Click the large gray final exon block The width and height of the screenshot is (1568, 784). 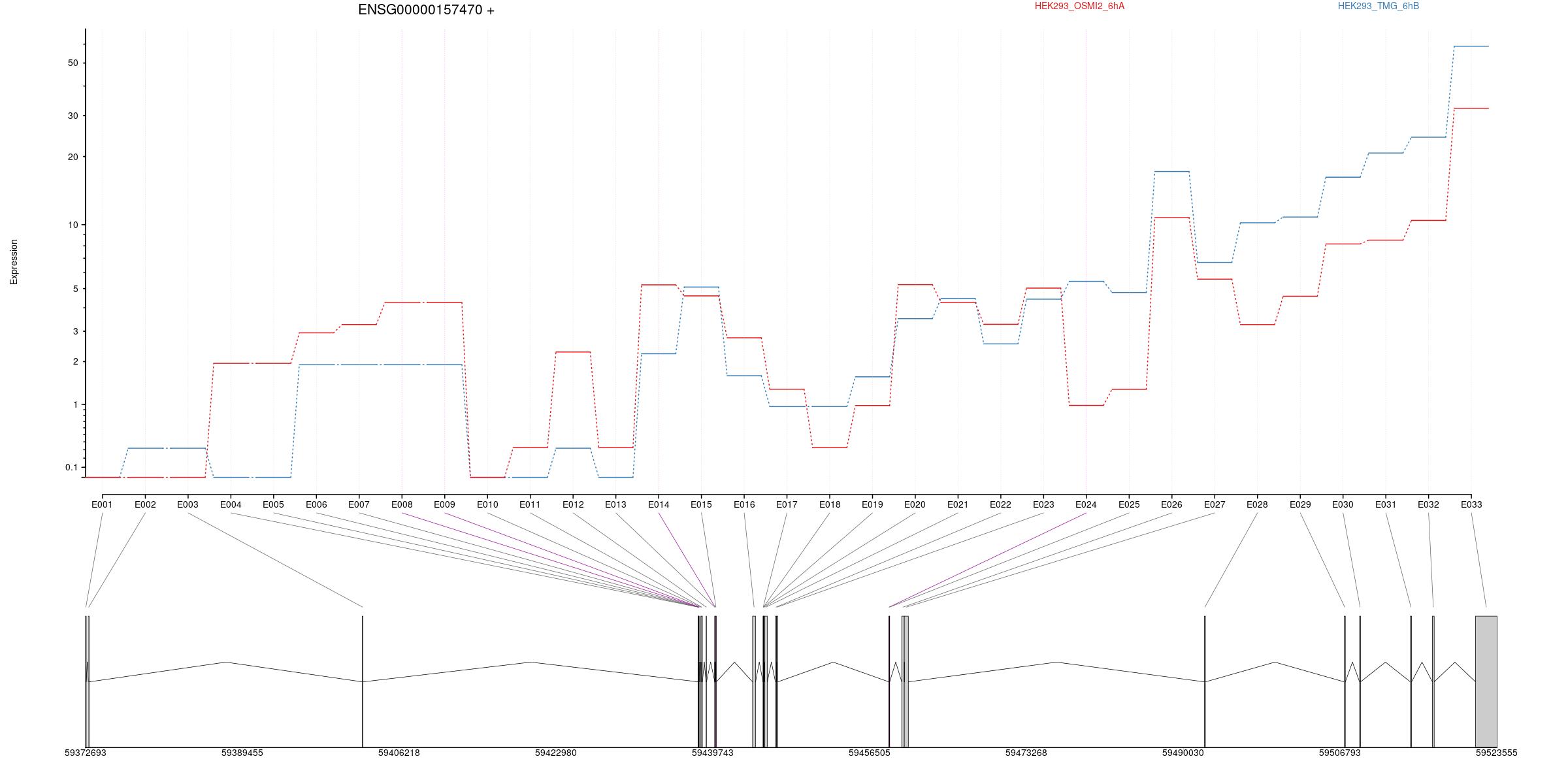click(1486, 681)
